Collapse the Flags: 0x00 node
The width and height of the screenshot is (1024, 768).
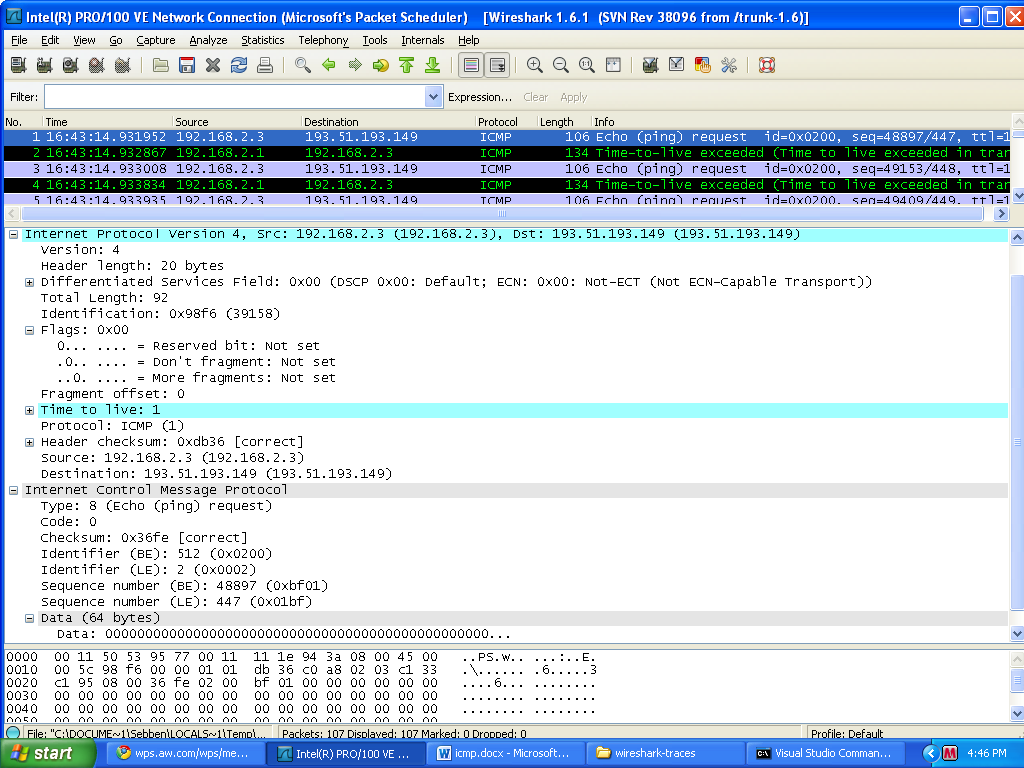pos(29,330)
